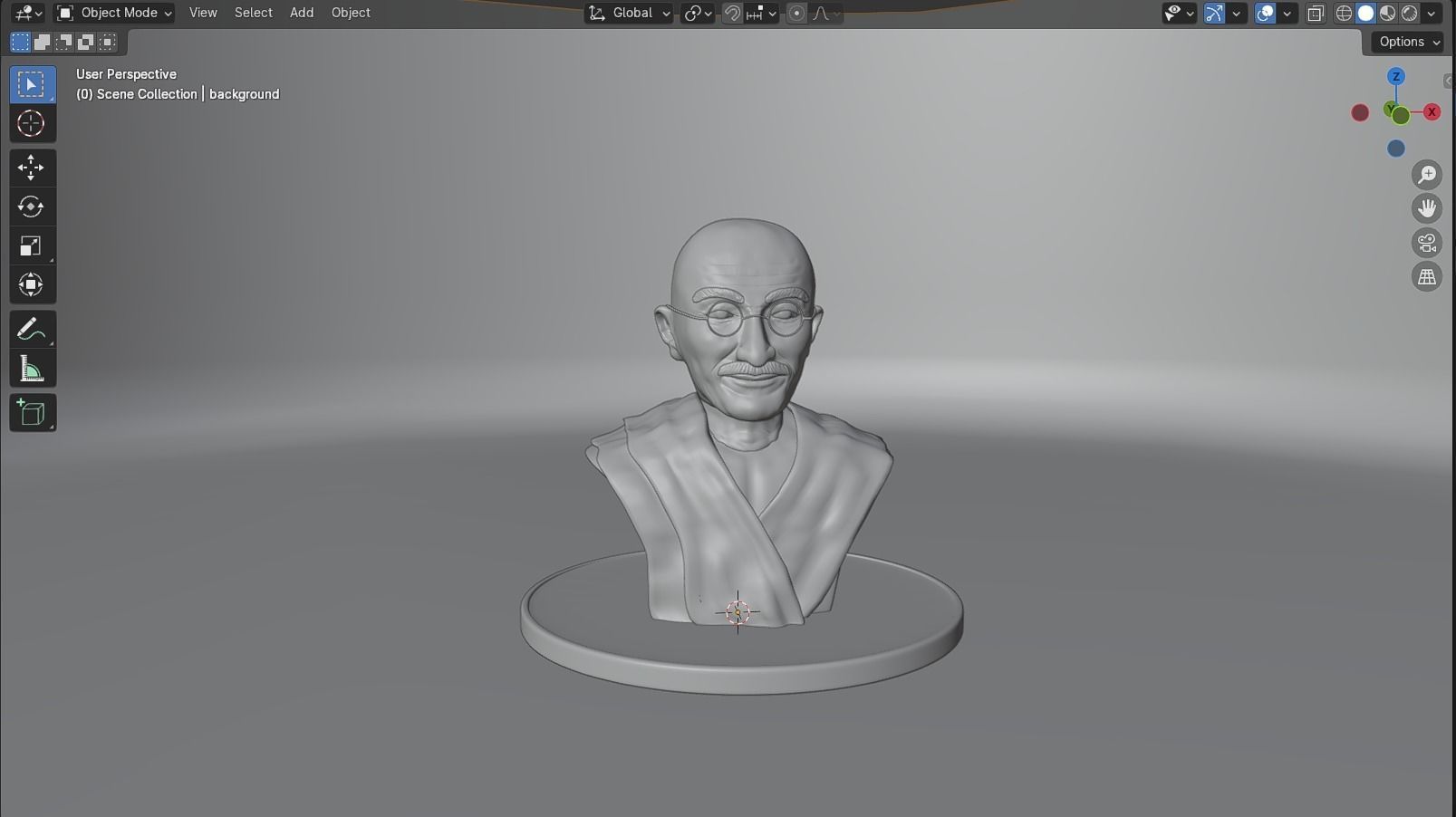1456x817 pixels.
Task: Switch perspective/orthographic with grid icon
Action: (x=1427, y=277)
